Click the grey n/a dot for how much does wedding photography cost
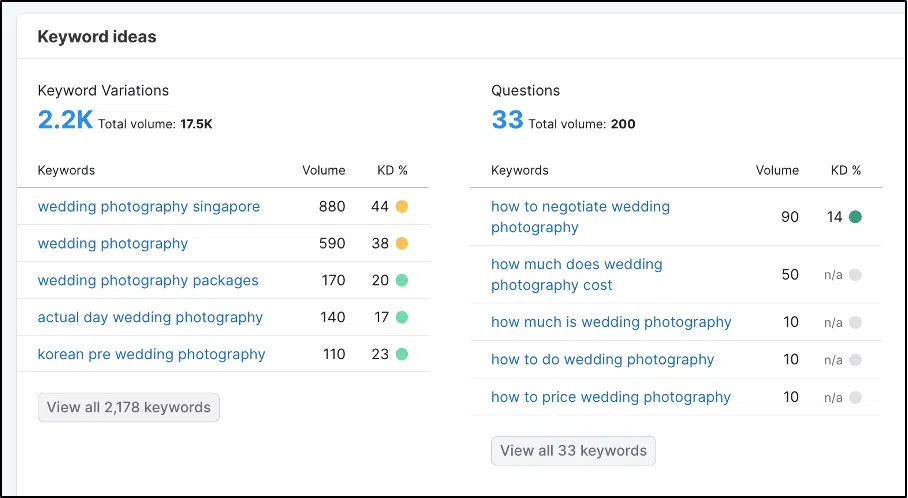The width and height of the screenshot is (908, 498). click(x=855, y=275)
